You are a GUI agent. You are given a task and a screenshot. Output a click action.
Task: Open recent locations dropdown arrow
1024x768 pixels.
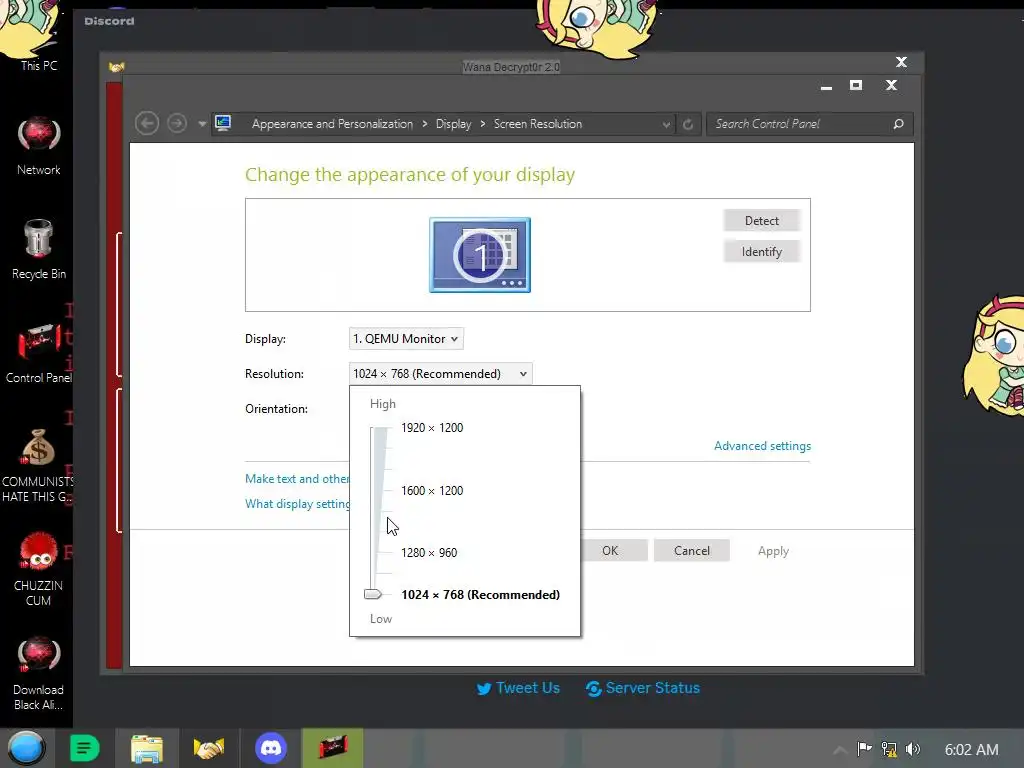[202, 124]
